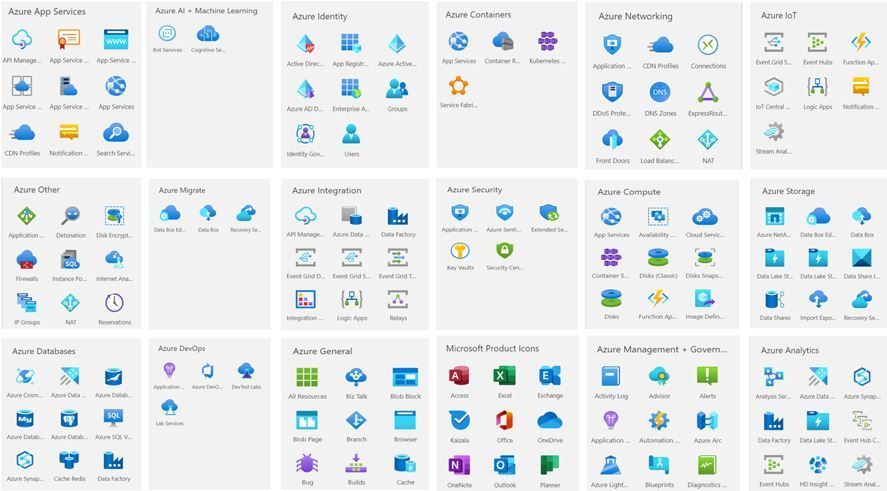The image size is (887, 491).
Task: Click the "Azure Networking" panel heading
Action: coord(635,16)
